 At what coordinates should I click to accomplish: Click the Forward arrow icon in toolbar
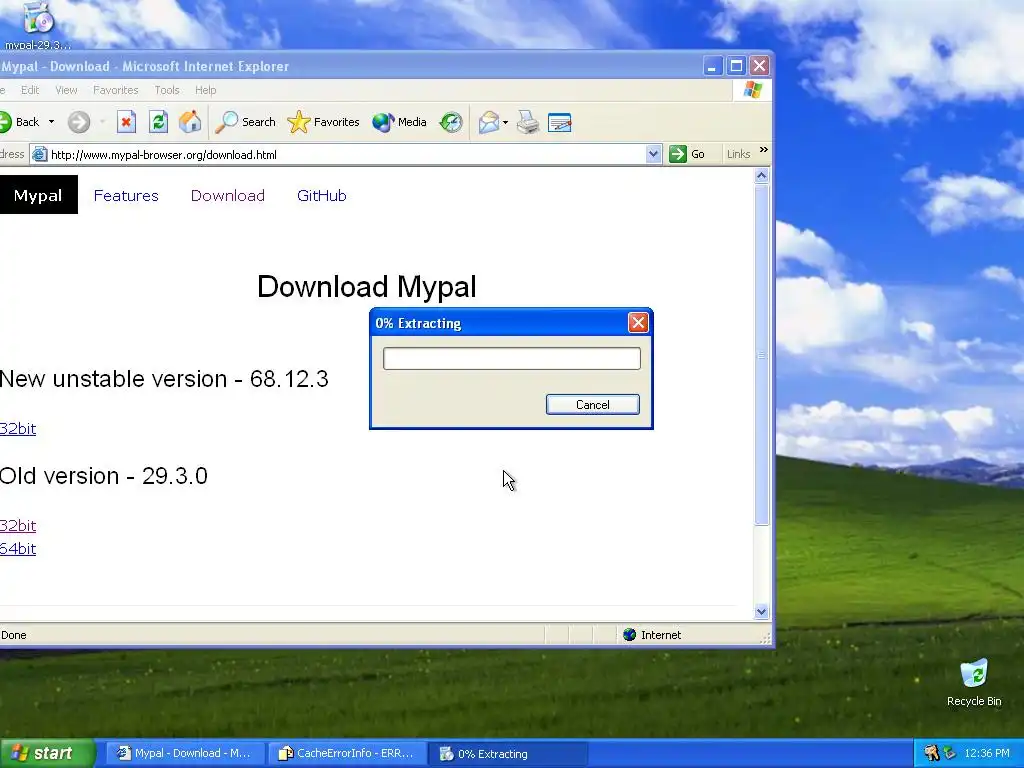click(79, 122)
